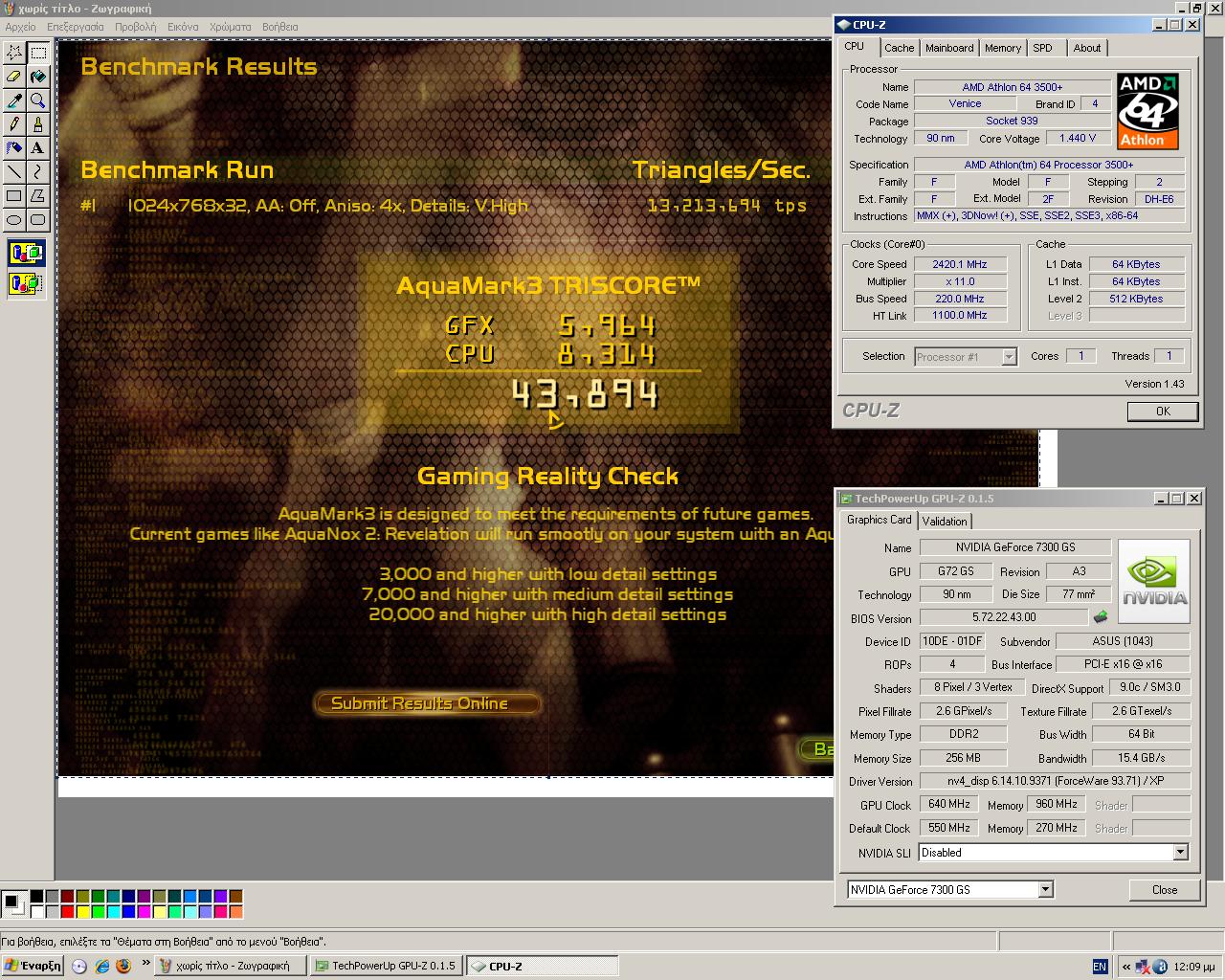1225x980 pixels.
Task: Open the Χρώματα menu in Paint
Action: coord(230,27)
